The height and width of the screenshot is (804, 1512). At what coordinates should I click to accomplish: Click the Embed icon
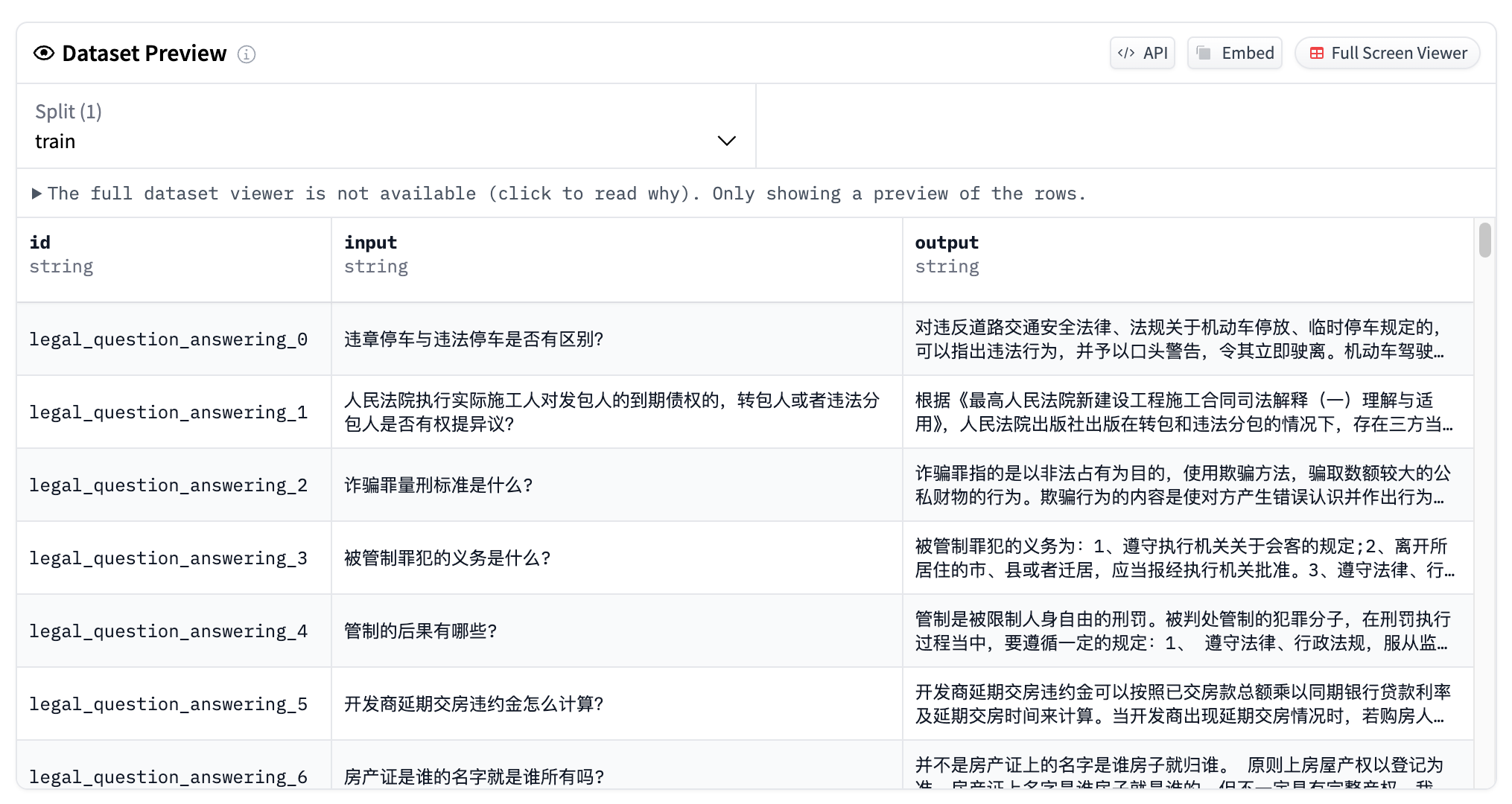click(x=1204, y=53)
